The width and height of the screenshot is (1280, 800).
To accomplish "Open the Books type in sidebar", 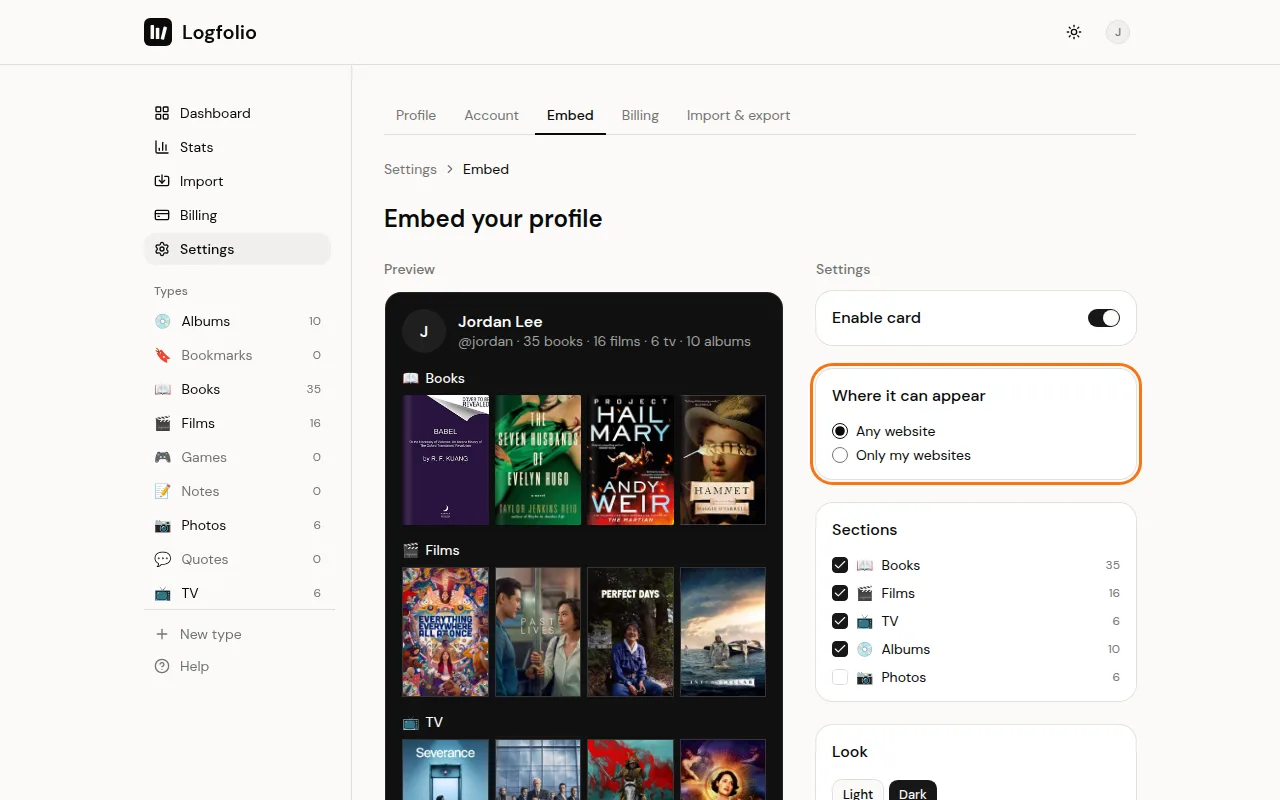I will [237, 389].
